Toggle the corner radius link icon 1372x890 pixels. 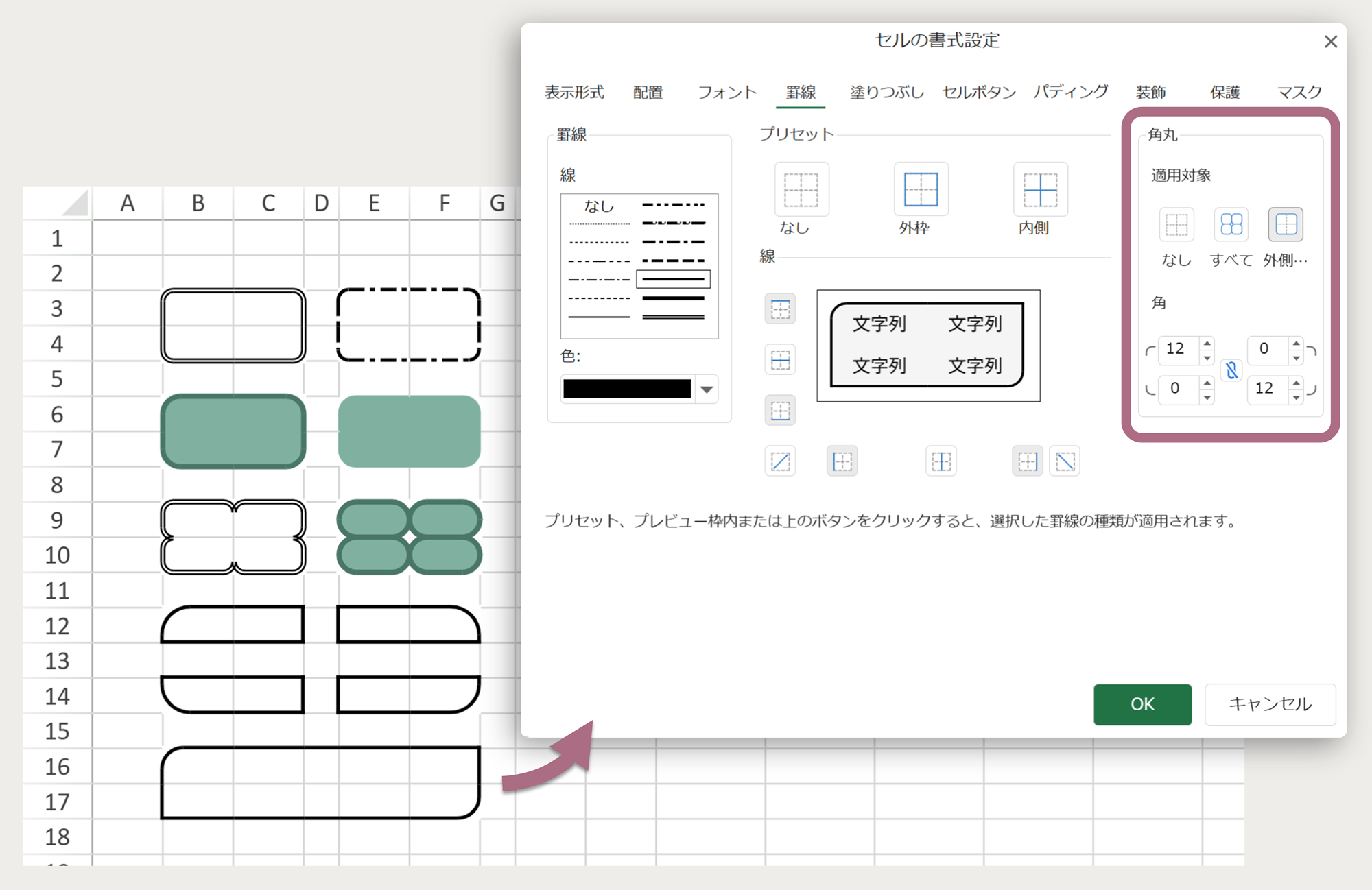point(1231,370)
